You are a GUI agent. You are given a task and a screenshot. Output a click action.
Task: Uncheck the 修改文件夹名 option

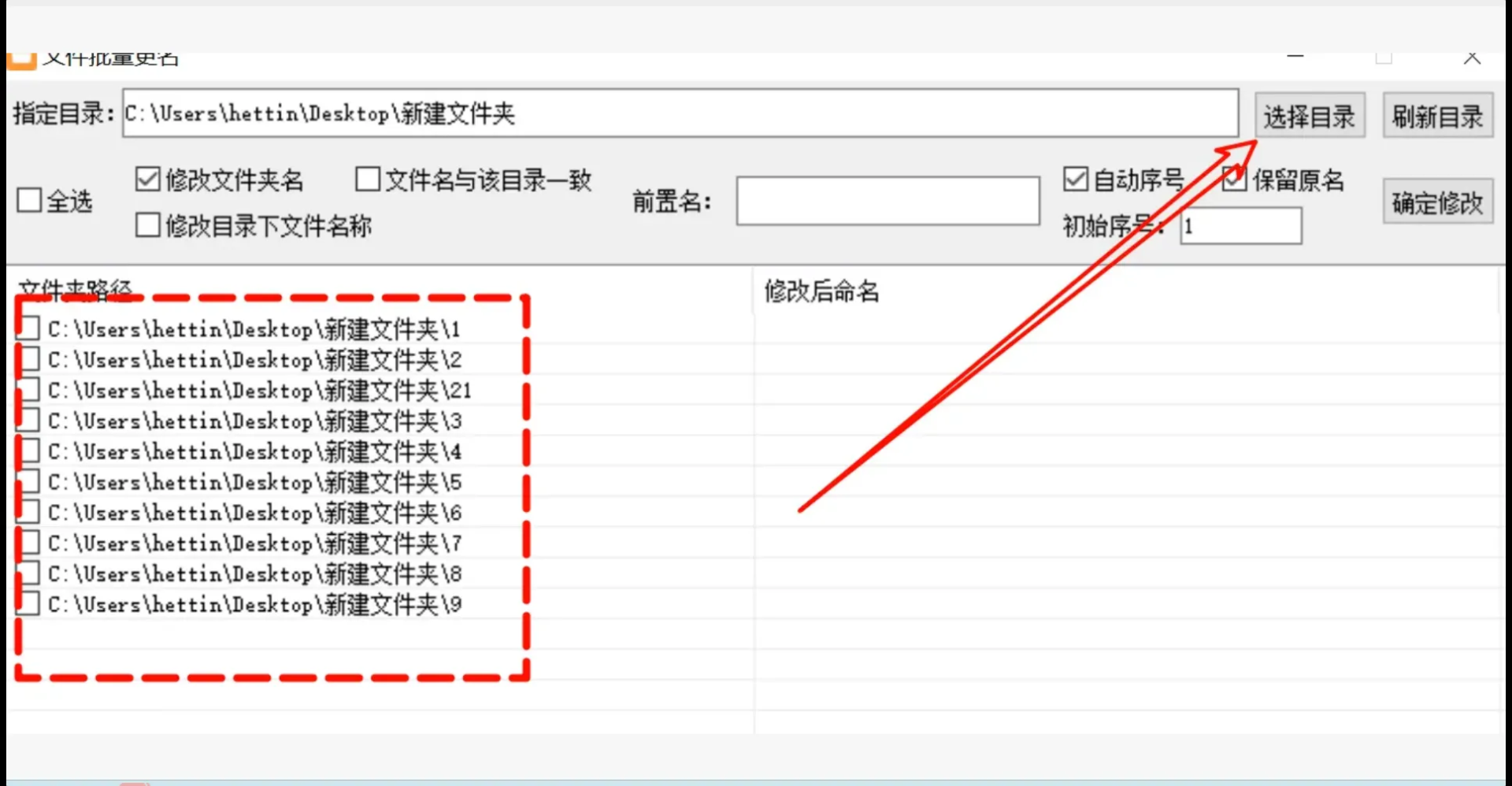coord(147,179)
